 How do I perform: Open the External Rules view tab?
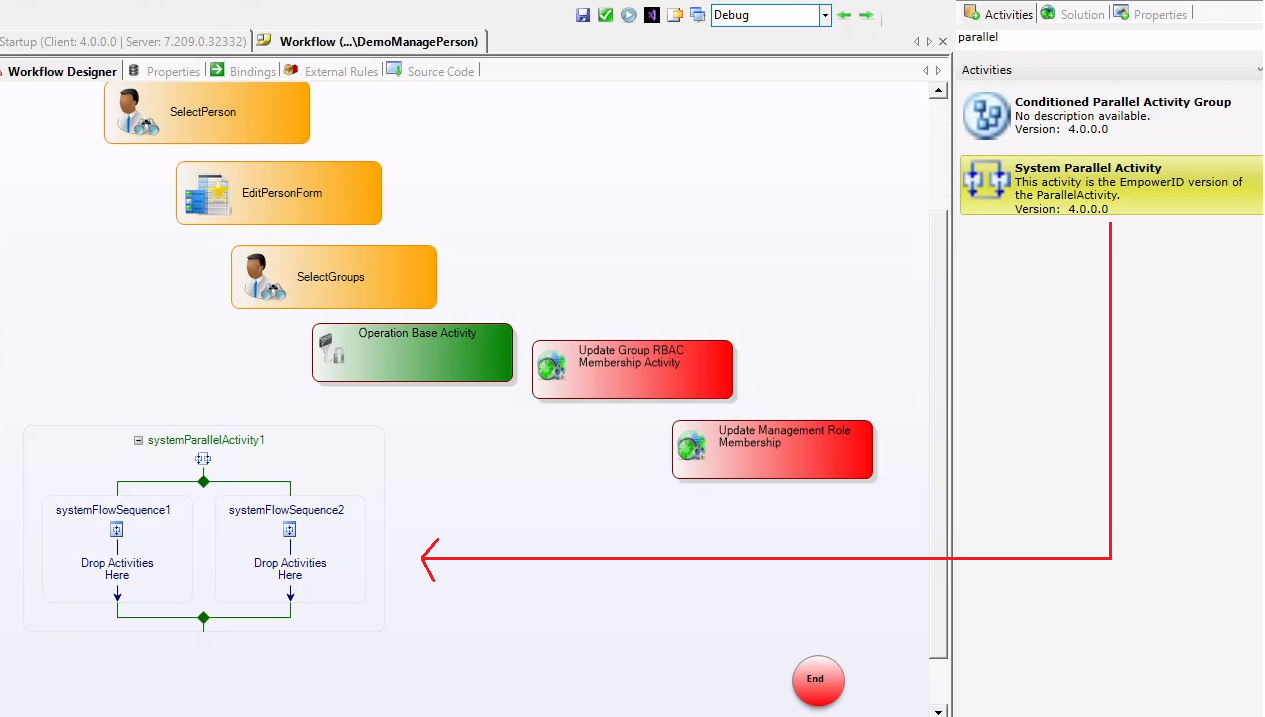point(331,71)
